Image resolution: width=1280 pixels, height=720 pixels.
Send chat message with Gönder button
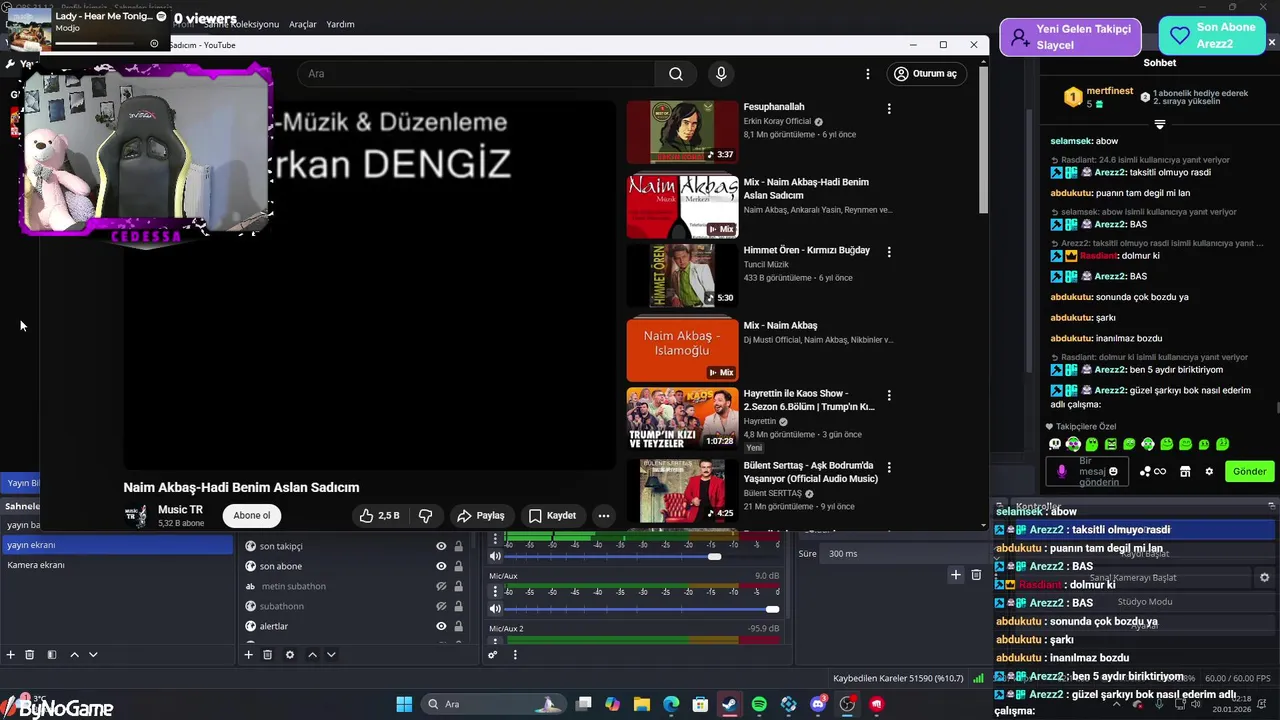[x=1249, y=471]
